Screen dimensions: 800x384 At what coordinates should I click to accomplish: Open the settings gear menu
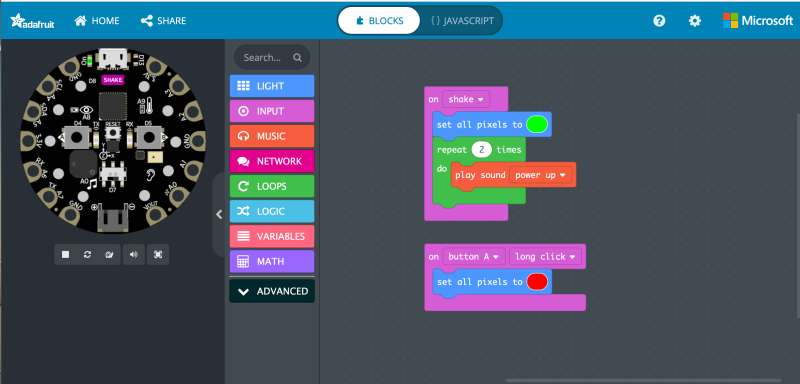pyautogui.click(x=695, y=21)
